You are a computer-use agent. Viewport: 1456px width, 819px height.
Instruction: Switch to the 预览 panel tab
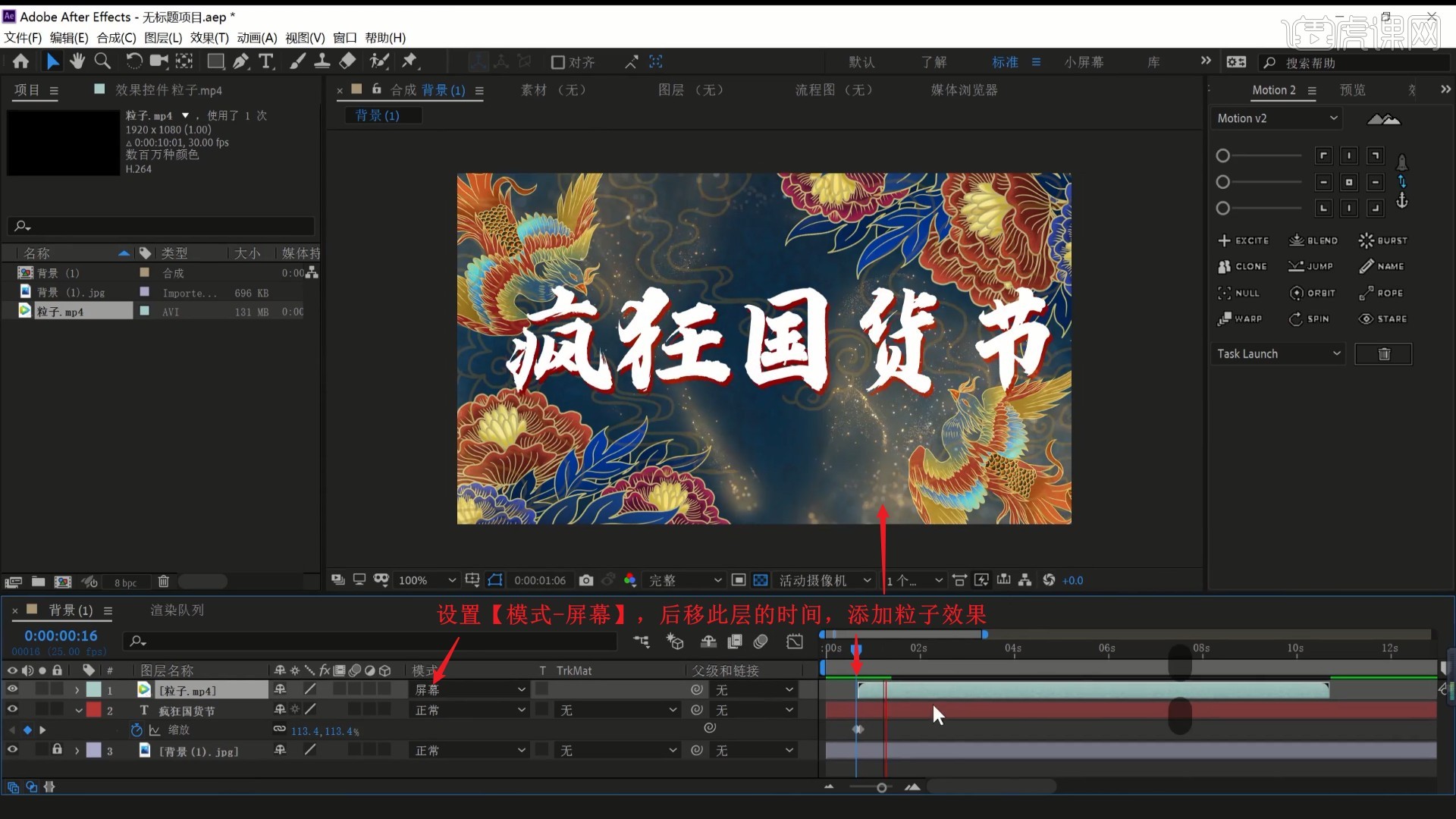point(1352,90)
